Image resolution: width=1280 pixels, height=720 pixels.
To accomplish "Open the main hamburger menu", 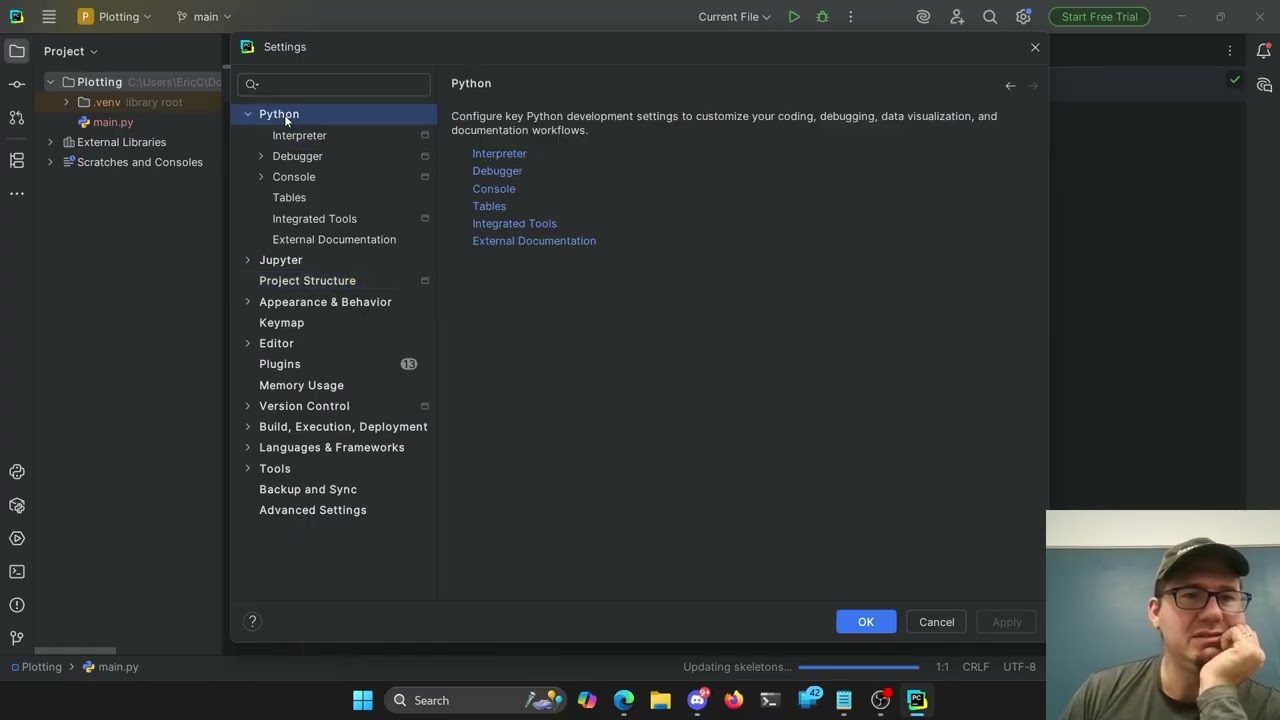I will tap(49, 17).
